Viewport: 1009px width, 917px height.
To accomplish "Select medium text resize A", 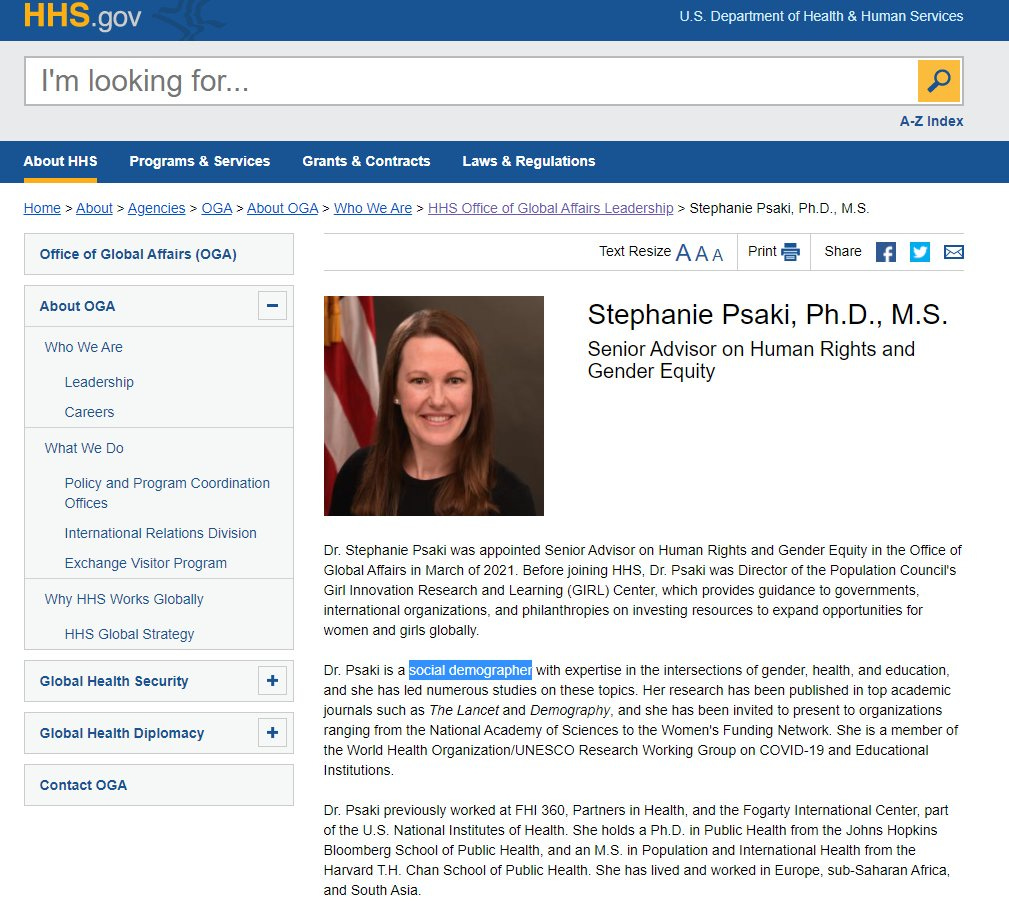I will tap(701, 254).
